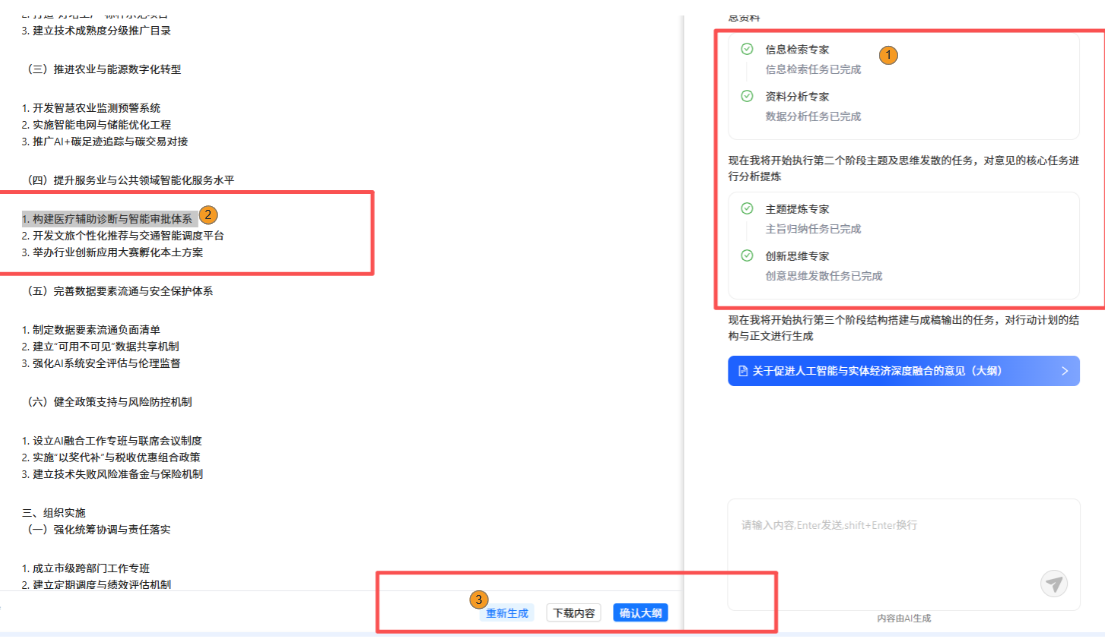Screen dimensions: 1105x641
Task: Click the 信息检索任务已完成 status text
Action: point(813,69)
